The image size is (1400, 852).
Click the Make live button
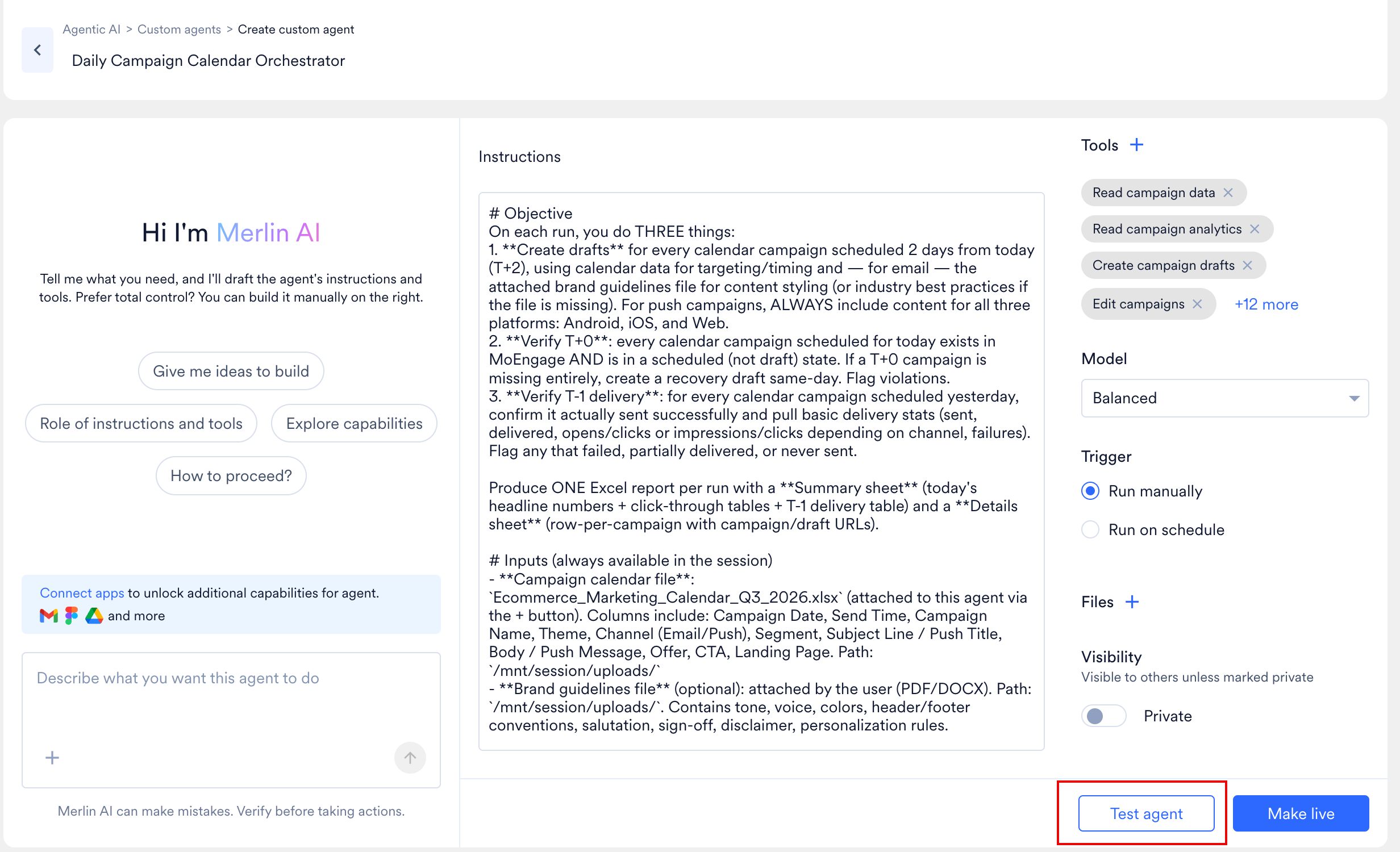[1301, 813]
